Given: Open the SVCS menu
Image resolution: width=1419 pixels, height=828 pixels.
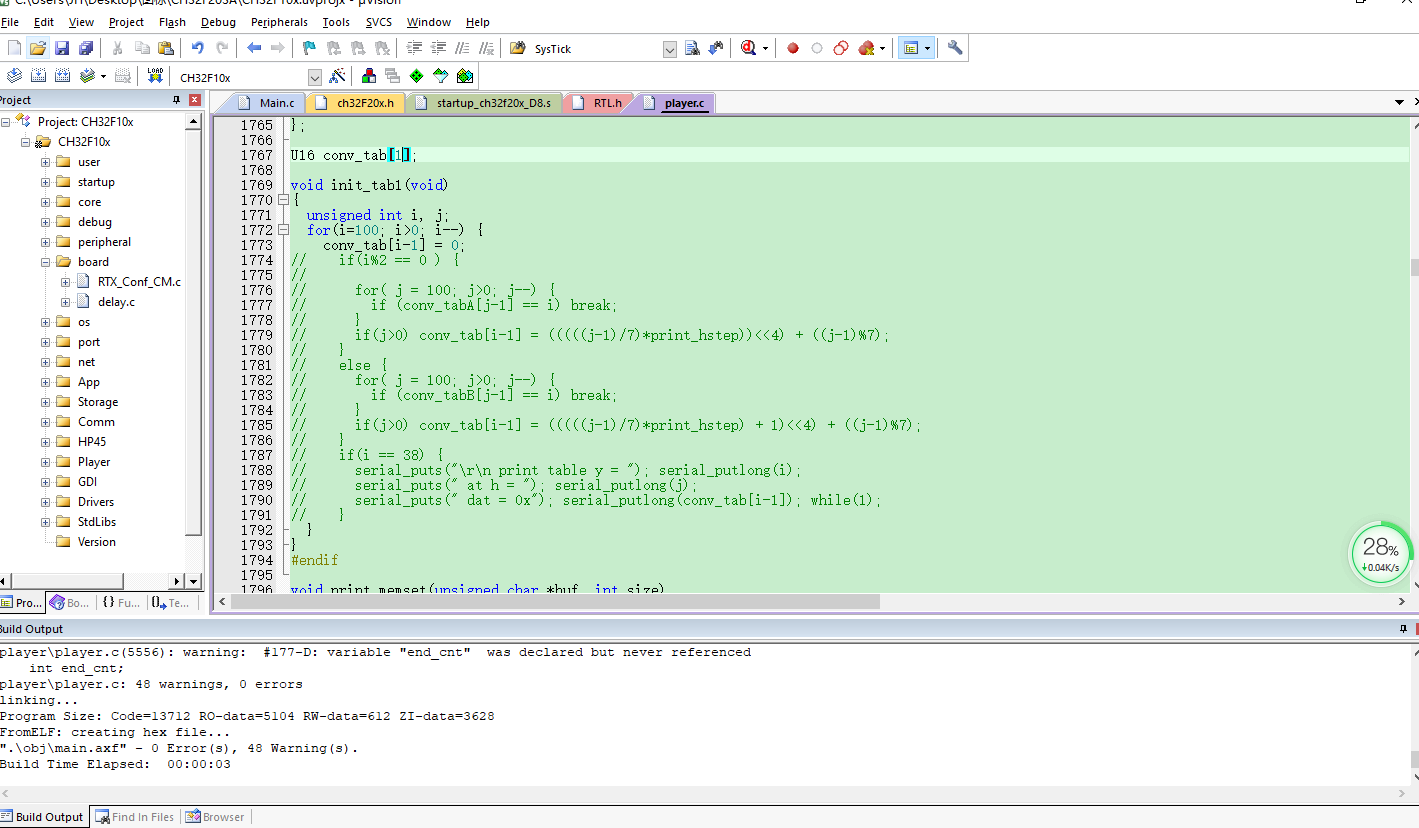Looking at the screenshot, I should [379, 22].
